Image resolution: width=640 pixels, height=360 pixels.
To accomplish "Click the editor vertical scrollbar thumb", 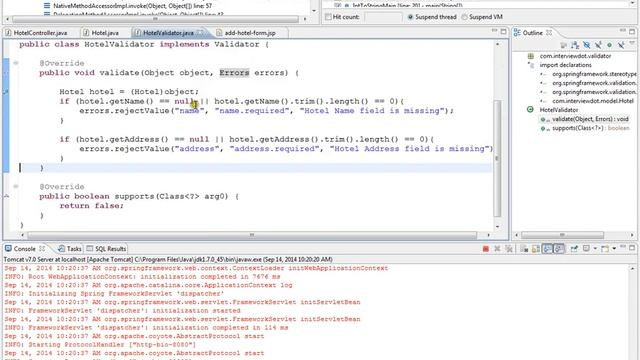I will [497, 158].
